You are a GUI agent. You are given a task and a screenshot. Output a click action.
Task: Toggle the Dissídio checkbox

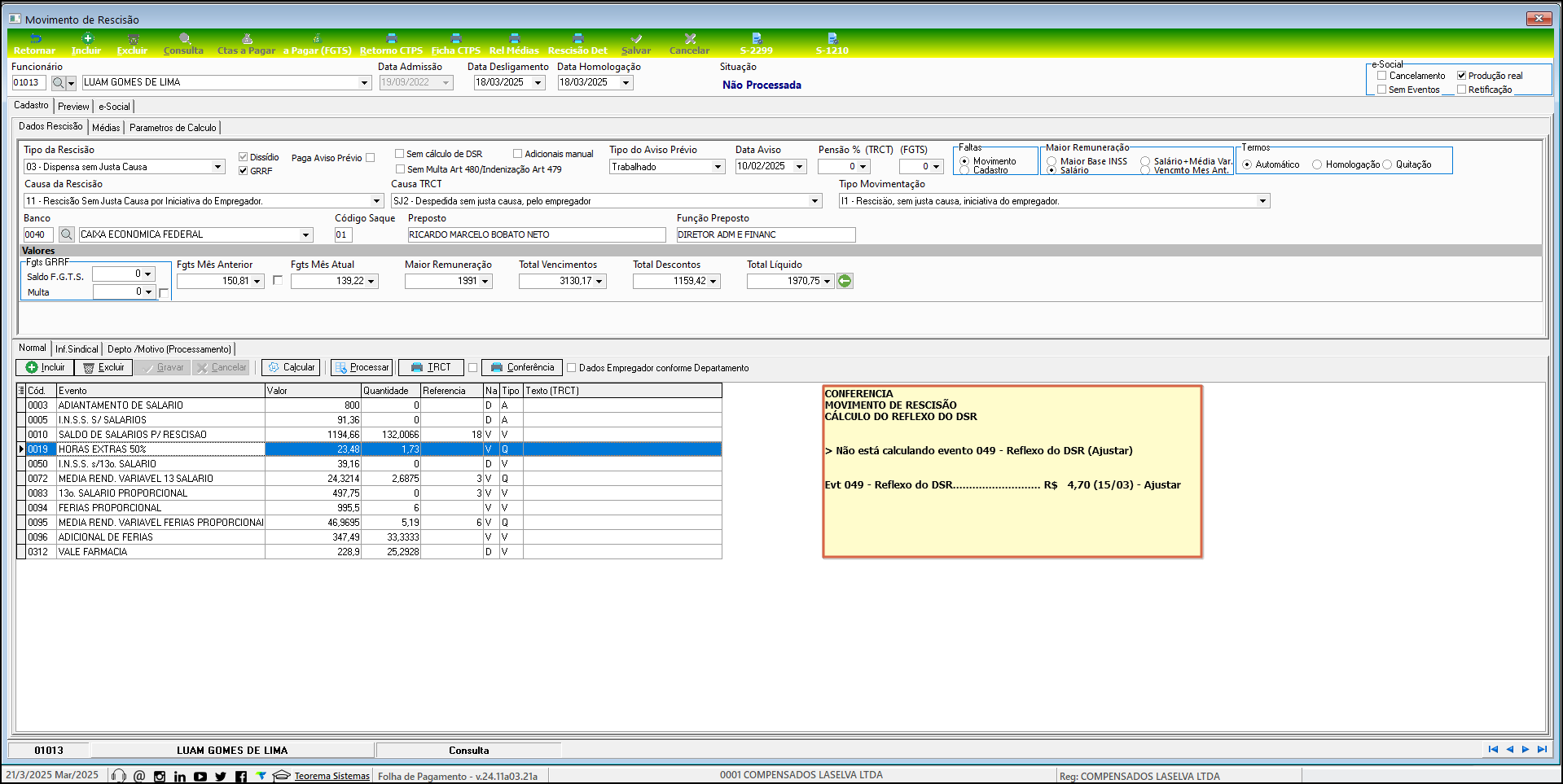click(x=243, y=157)
